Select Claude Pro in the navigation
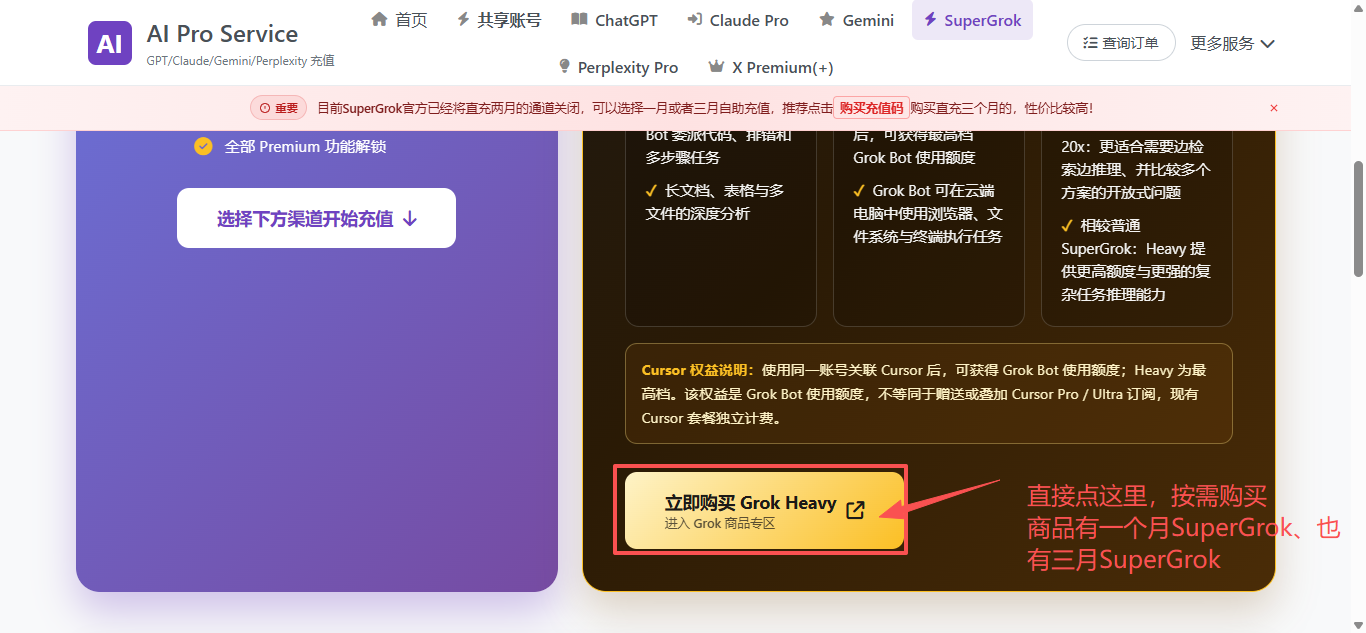Viewport: 1366px width, 633px height. [x=738, y=20]
